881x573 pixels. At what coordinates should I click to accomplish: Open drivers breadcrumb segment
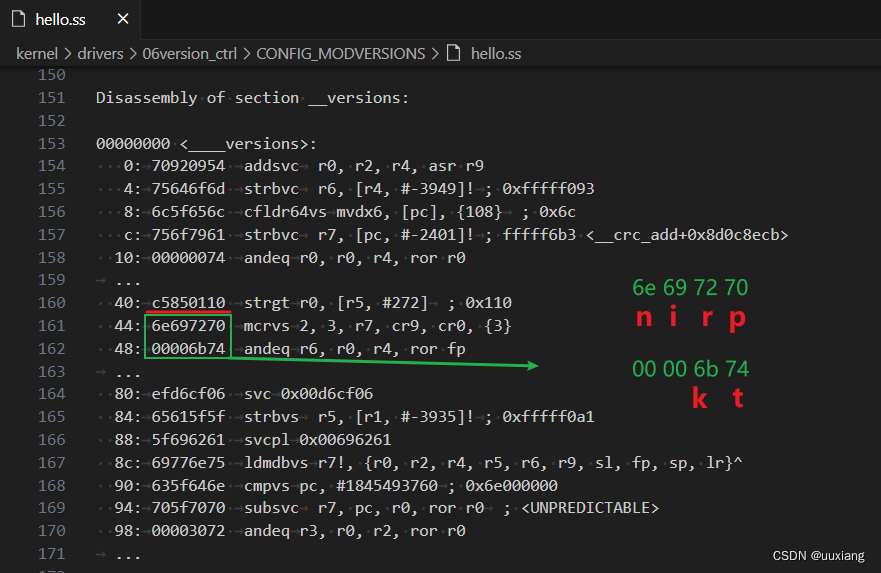(100, 54)
